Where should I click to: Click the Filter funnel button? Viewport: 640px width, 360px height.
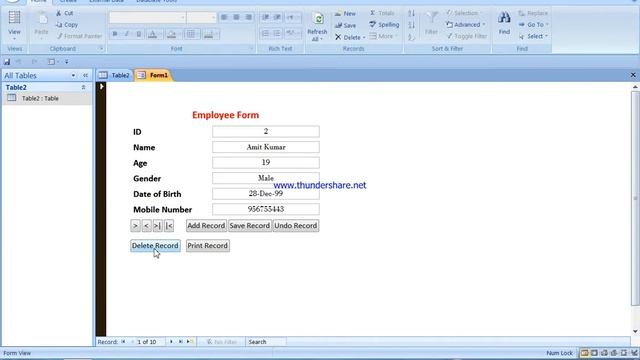click(x=431, y=24)
